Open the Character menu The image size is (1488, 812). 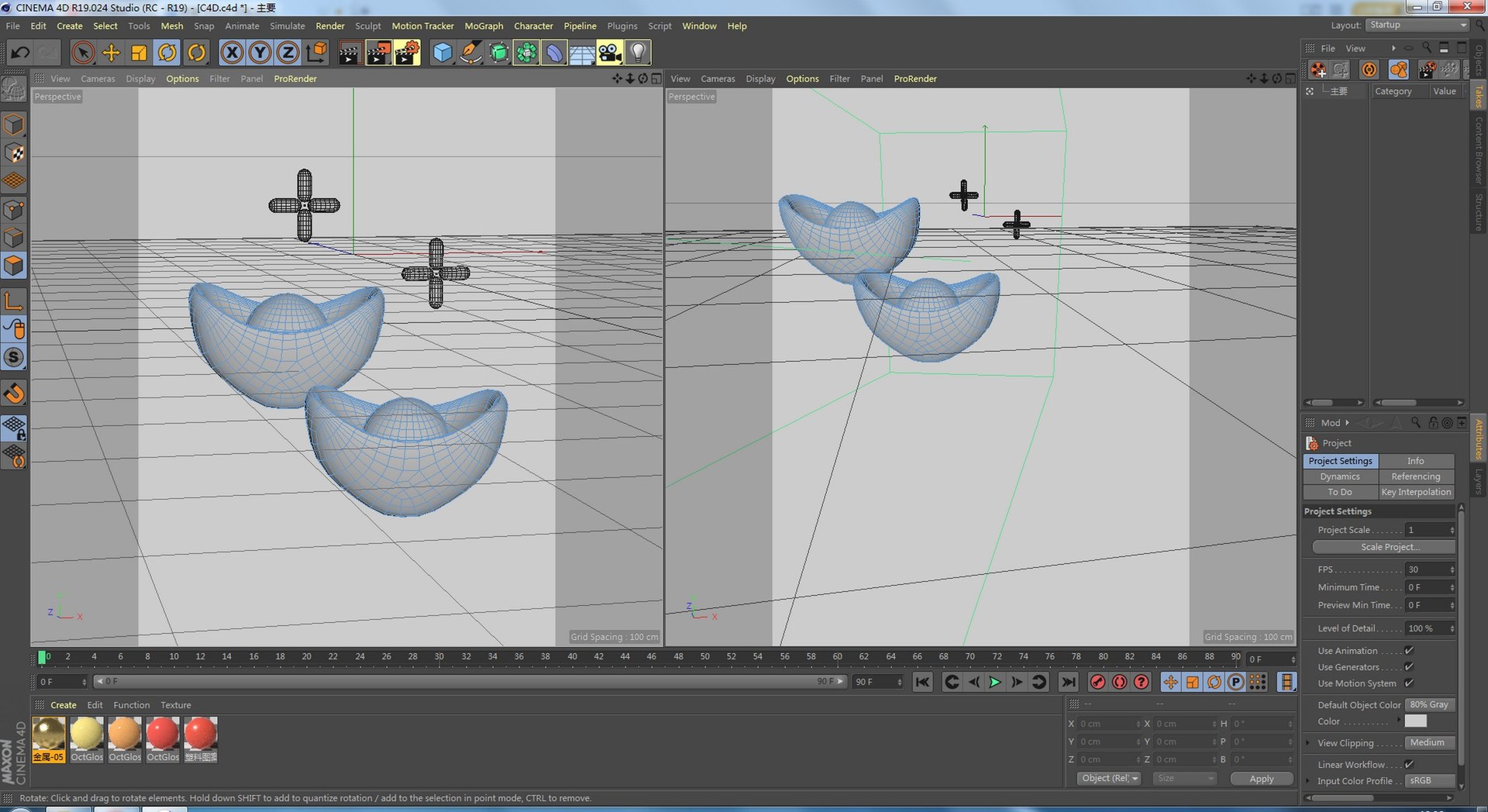pos(533,26)
